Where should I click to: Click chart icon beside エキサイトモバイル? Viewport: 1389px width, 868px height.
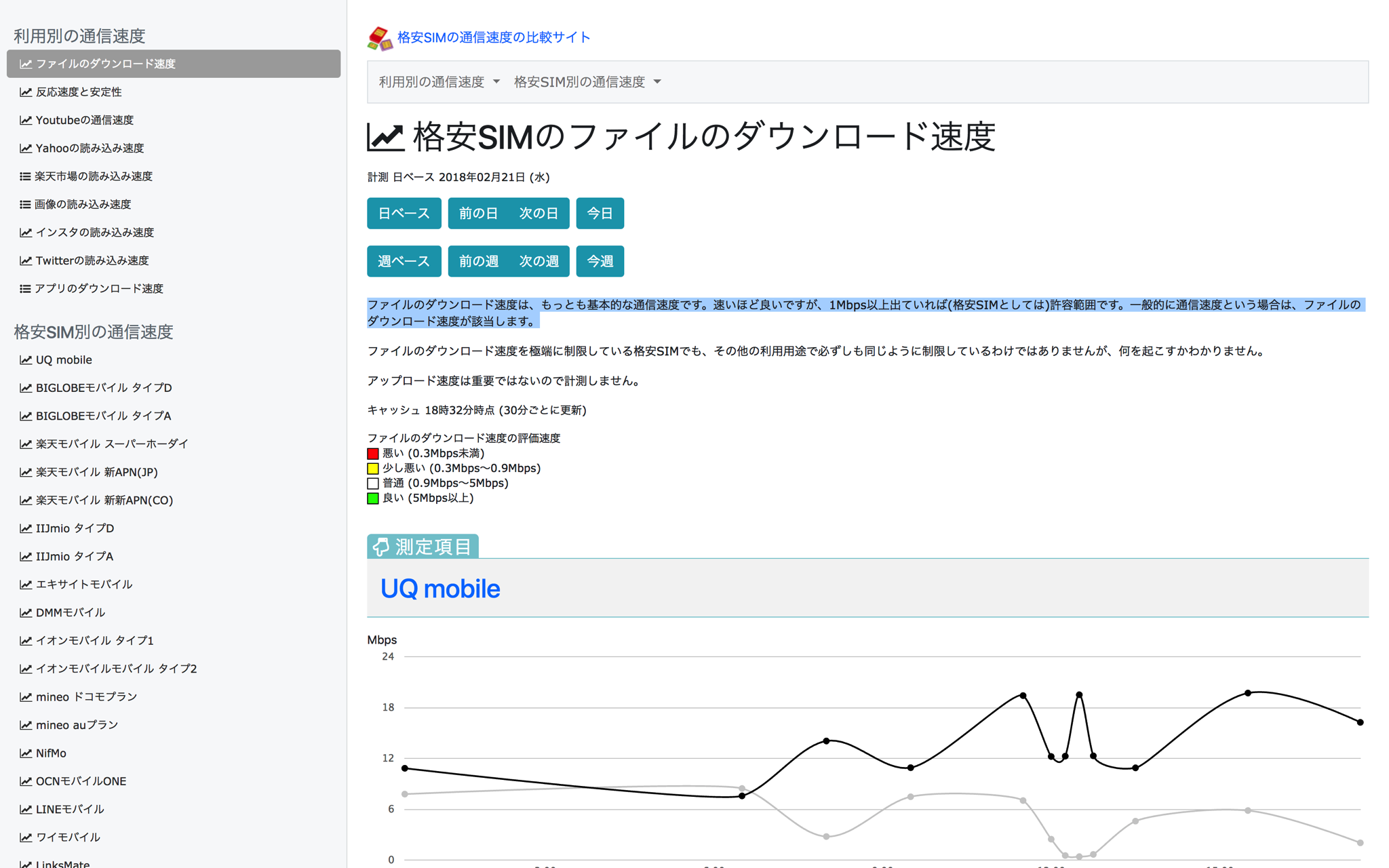(26, 585)
